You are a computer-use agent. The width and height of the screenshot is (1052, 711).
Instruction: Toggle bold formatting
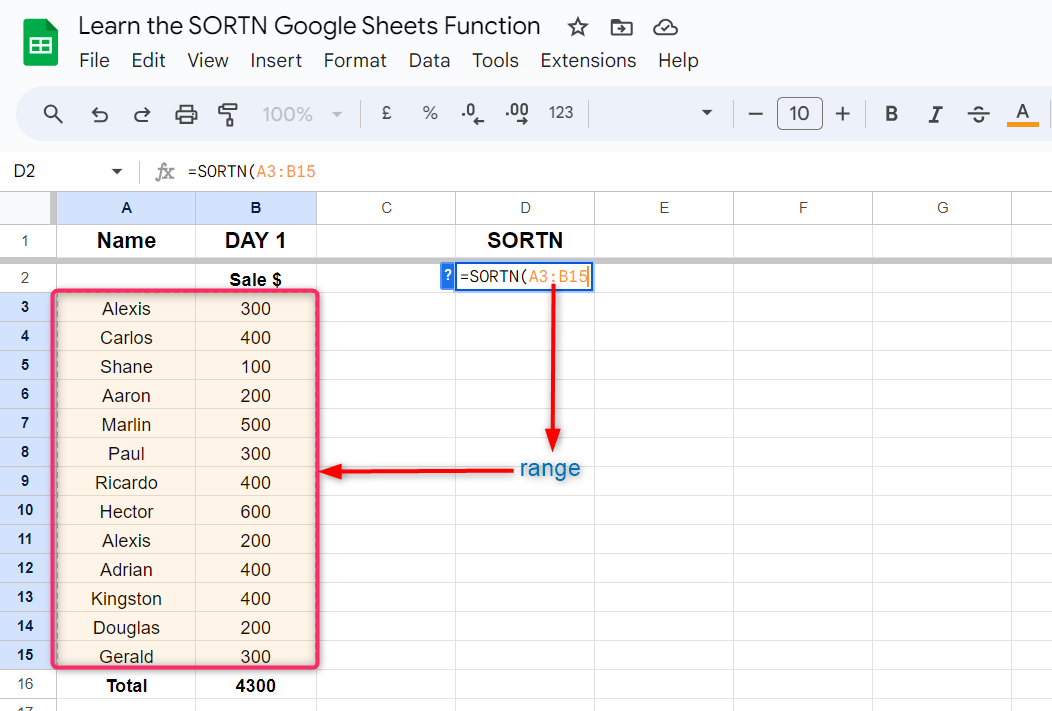pos(891,114)
